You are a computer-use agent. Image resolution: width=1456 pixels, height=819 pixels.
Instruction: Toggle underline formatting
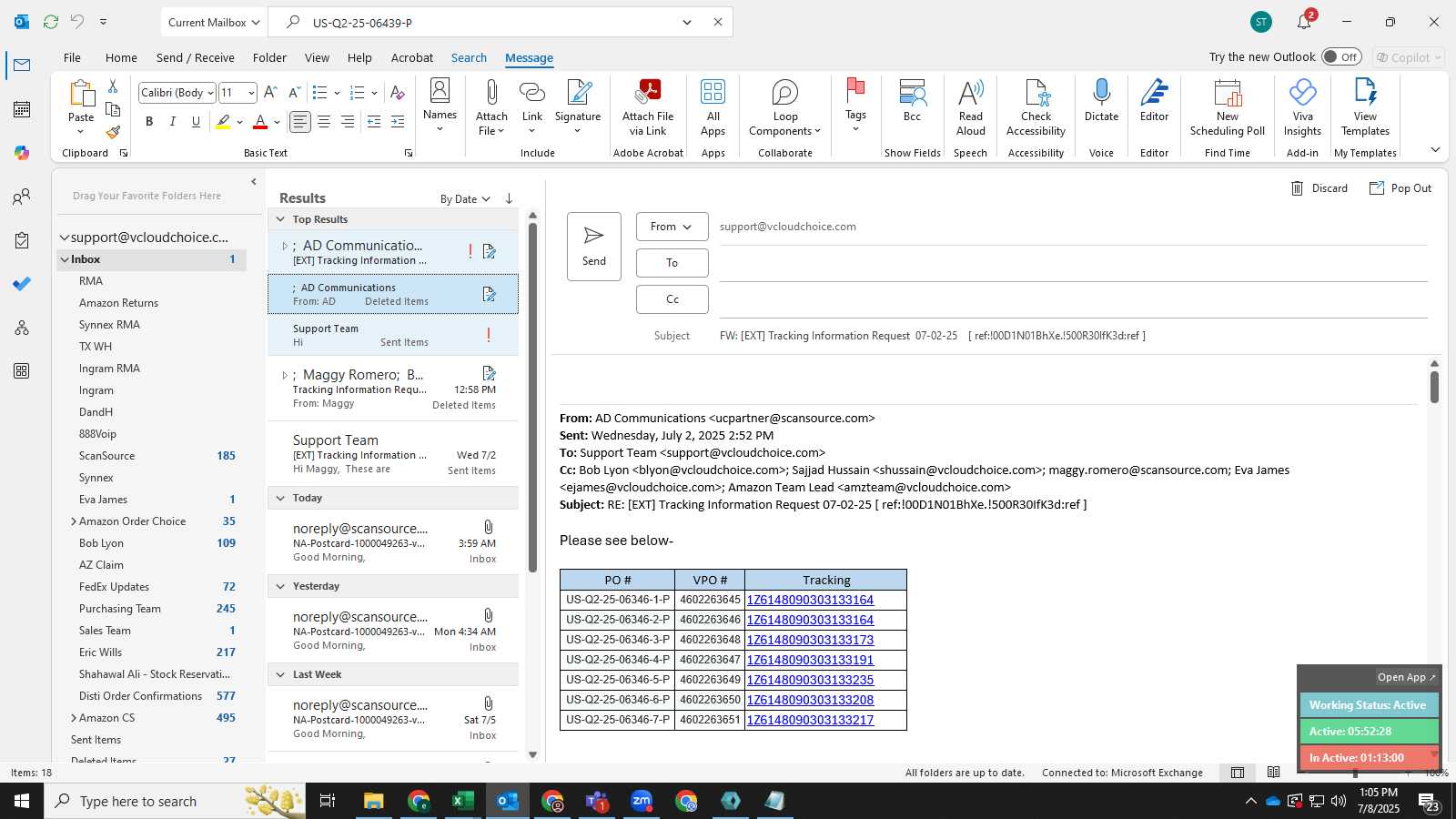[x=196, y=122]
